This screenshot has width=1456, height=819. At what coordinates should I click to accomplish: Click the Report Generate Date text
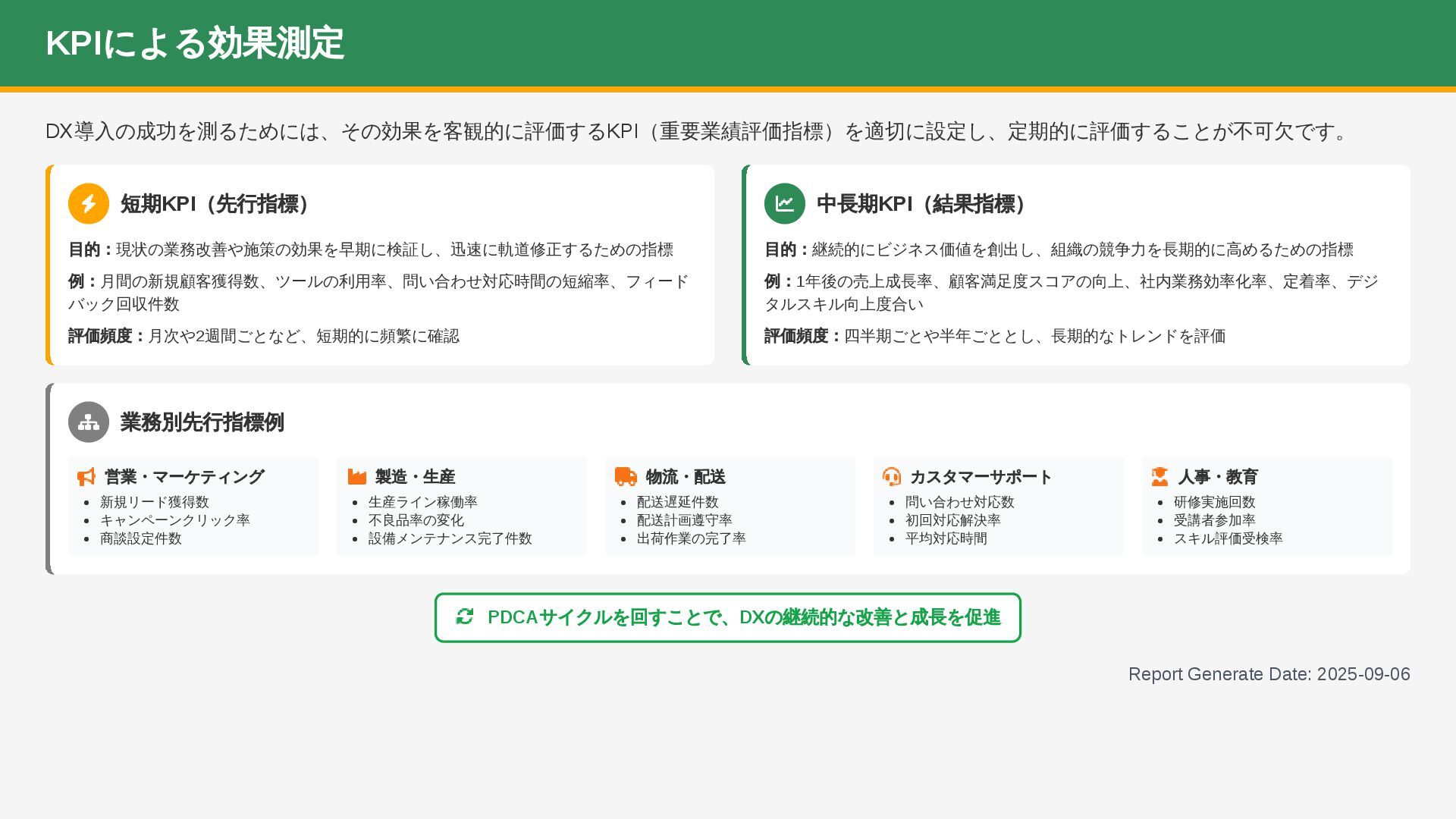point(1269,674)
